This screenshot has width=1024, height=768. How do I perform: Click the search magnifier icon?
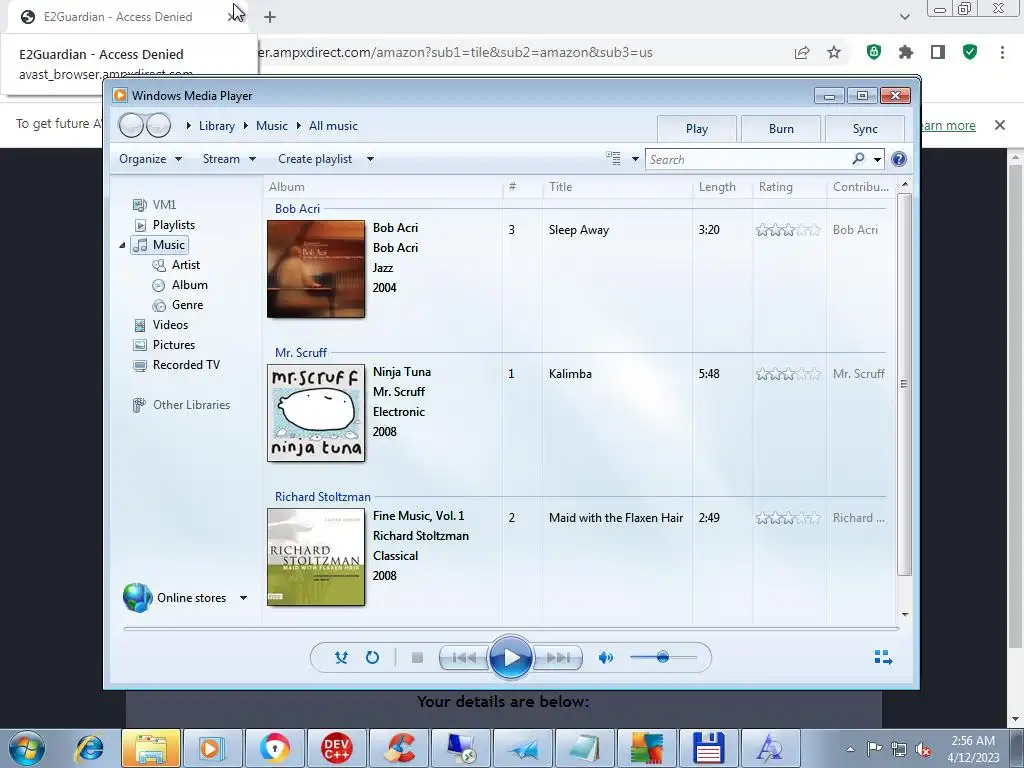pyautogui.click(x=858, y=159)
